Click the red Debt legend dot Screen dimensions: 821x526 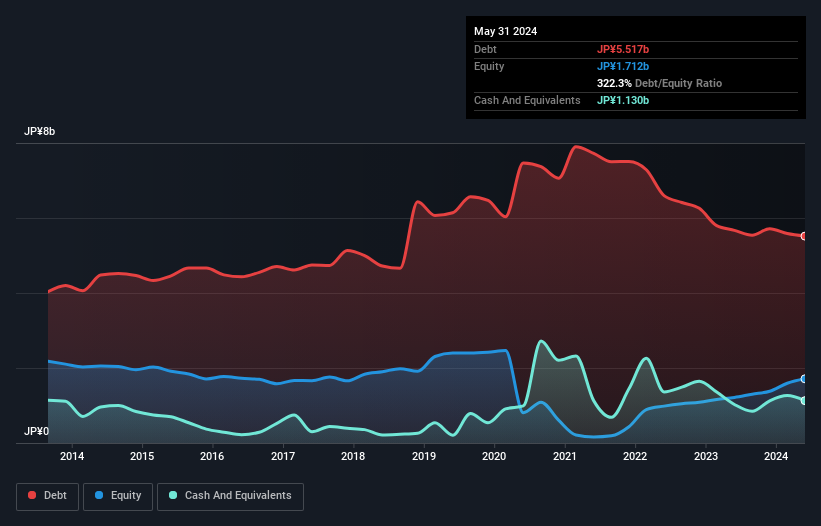click(32, 495)
